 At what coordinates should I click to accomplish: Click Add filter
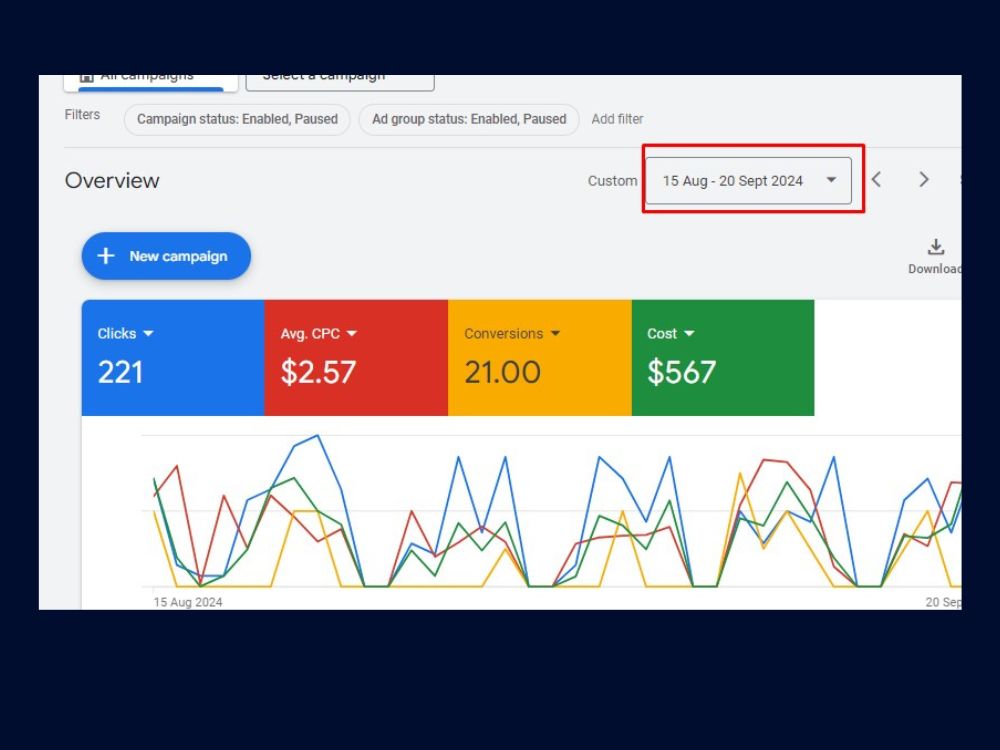click(x=617, y=119)
